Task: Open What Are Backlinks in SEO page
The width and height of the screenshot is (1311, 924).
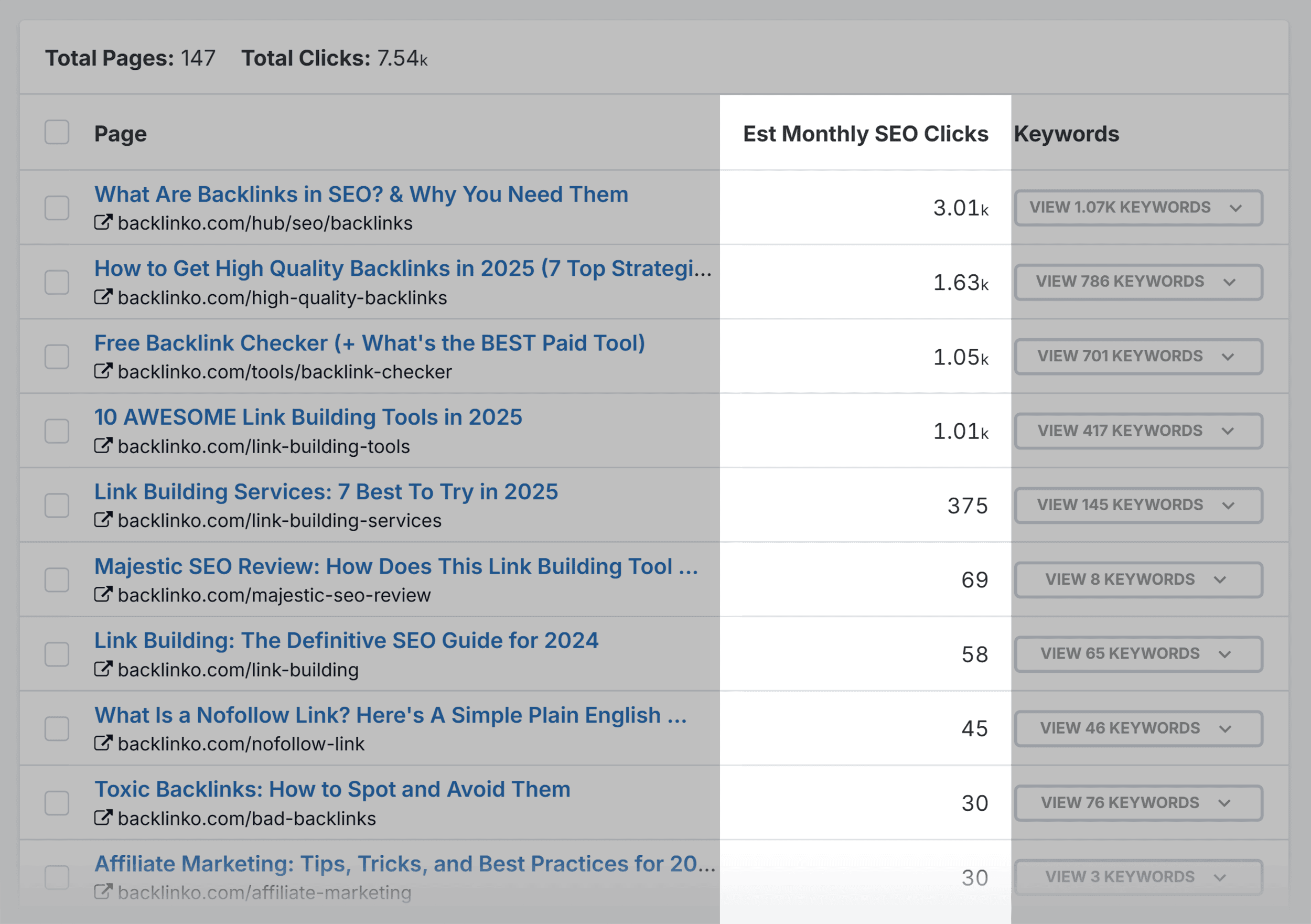Action: [x=361, y=195]
